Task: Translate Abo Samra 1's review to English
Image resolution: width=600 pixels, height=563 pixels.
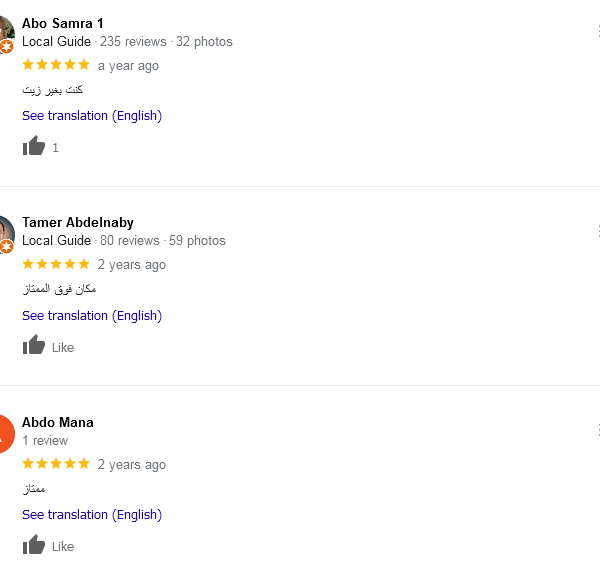Action: 92,116
